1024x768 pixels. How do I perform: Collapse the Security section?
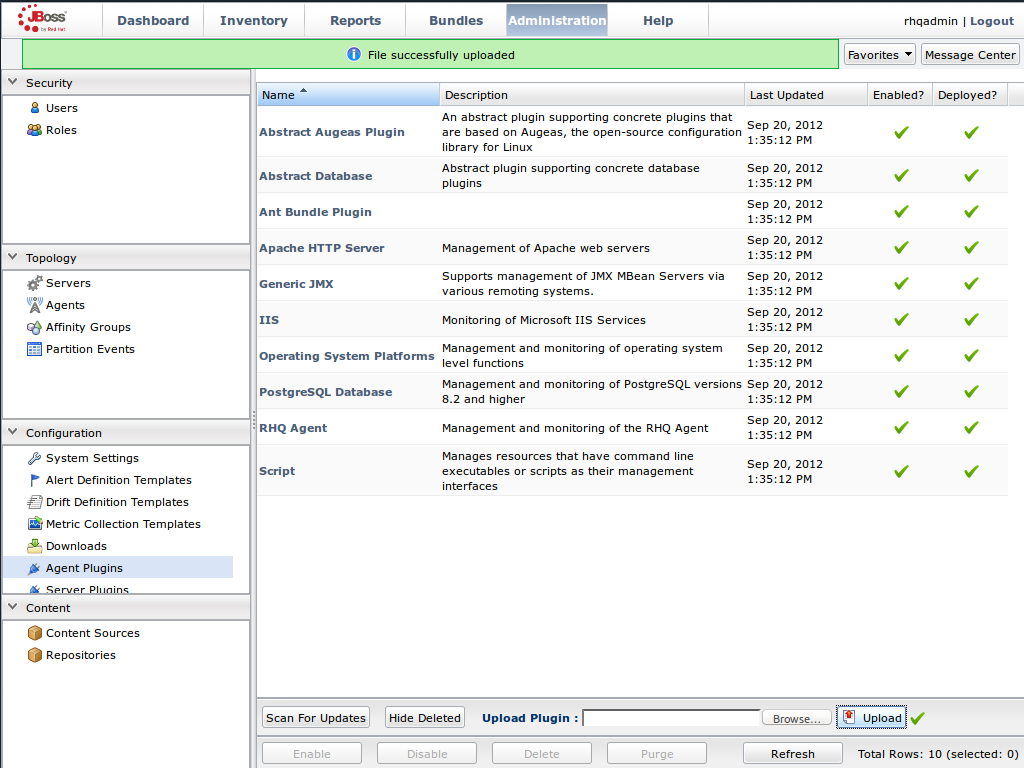pyautogui.click(x=11, y=82)
